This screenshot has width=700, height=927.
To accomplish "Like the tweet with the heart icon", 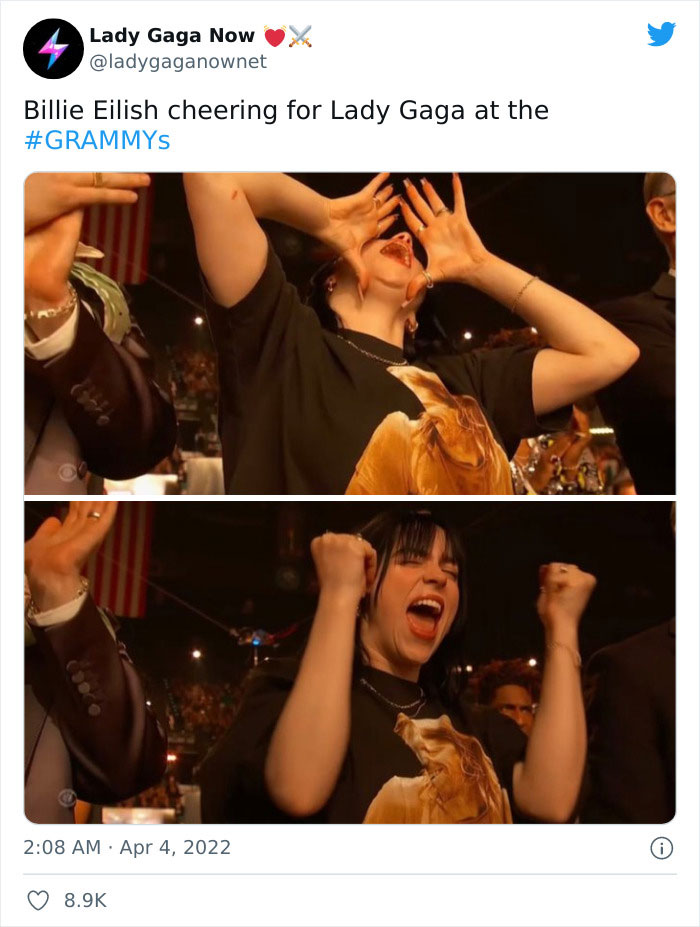I will 38,900.
